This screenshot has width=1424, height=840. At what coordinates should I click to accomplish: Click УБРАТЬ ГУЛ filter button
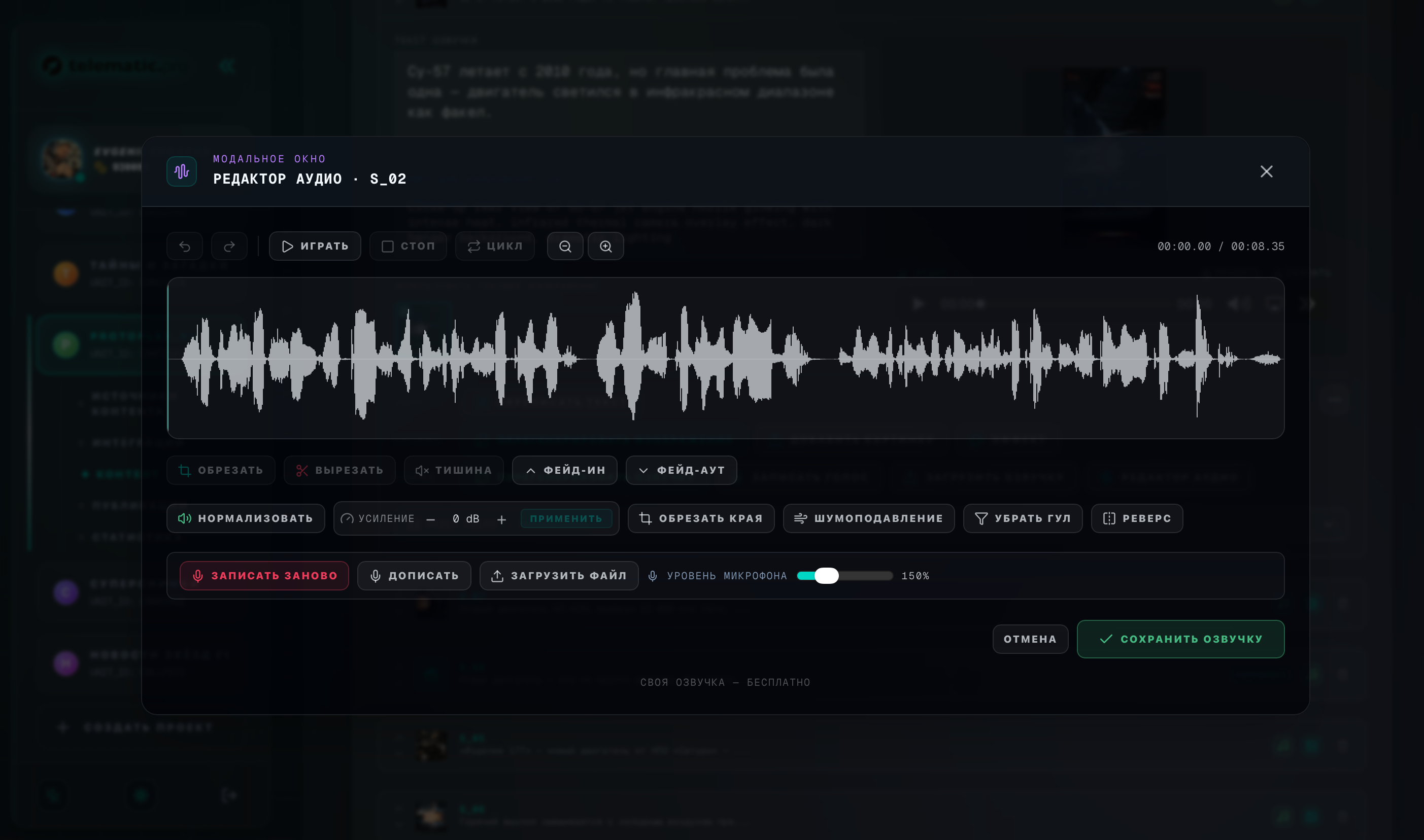tap(1023, 518)
